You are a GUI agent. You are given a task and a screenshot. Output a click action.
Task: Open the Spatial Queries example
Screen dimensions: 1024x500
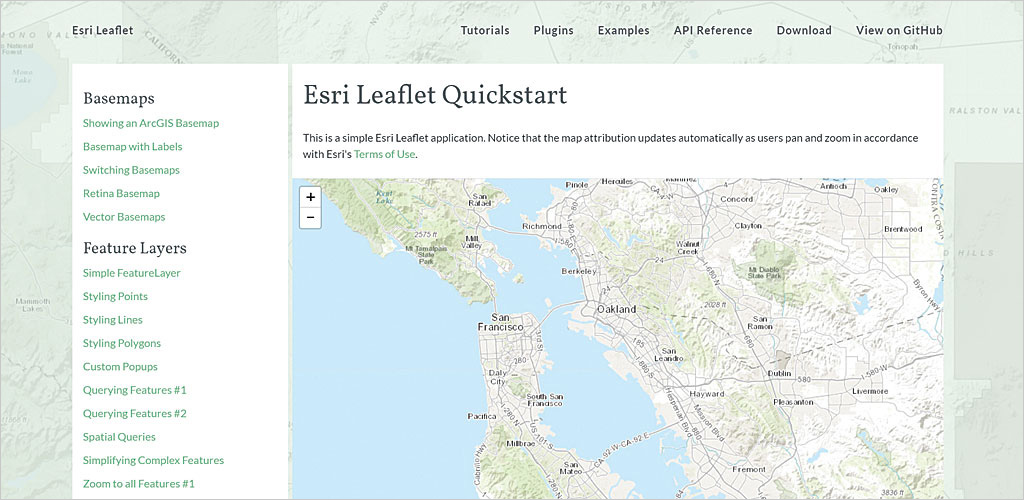(119, 437)
